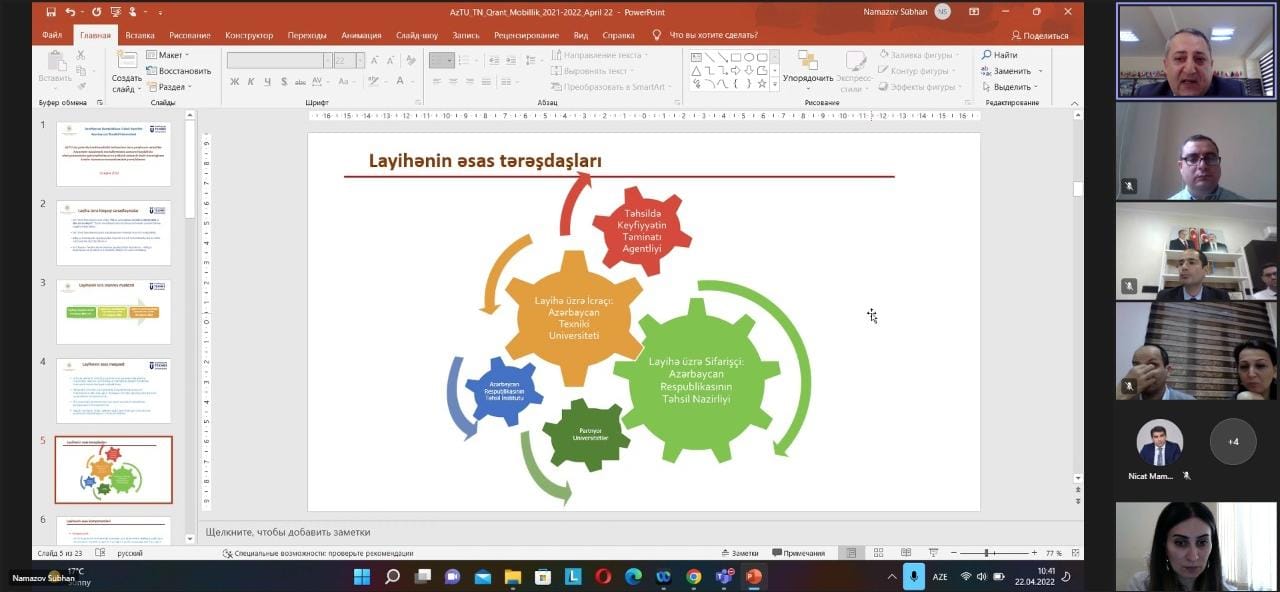Select slide 4 thumbnail in the slide panel
1280x592 pixels.
(113, 391)
